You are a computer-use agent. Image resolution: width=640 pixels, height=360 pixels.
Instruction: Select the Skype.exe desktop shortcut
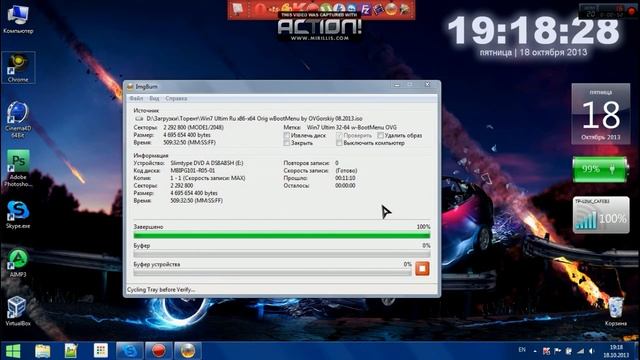18,214
